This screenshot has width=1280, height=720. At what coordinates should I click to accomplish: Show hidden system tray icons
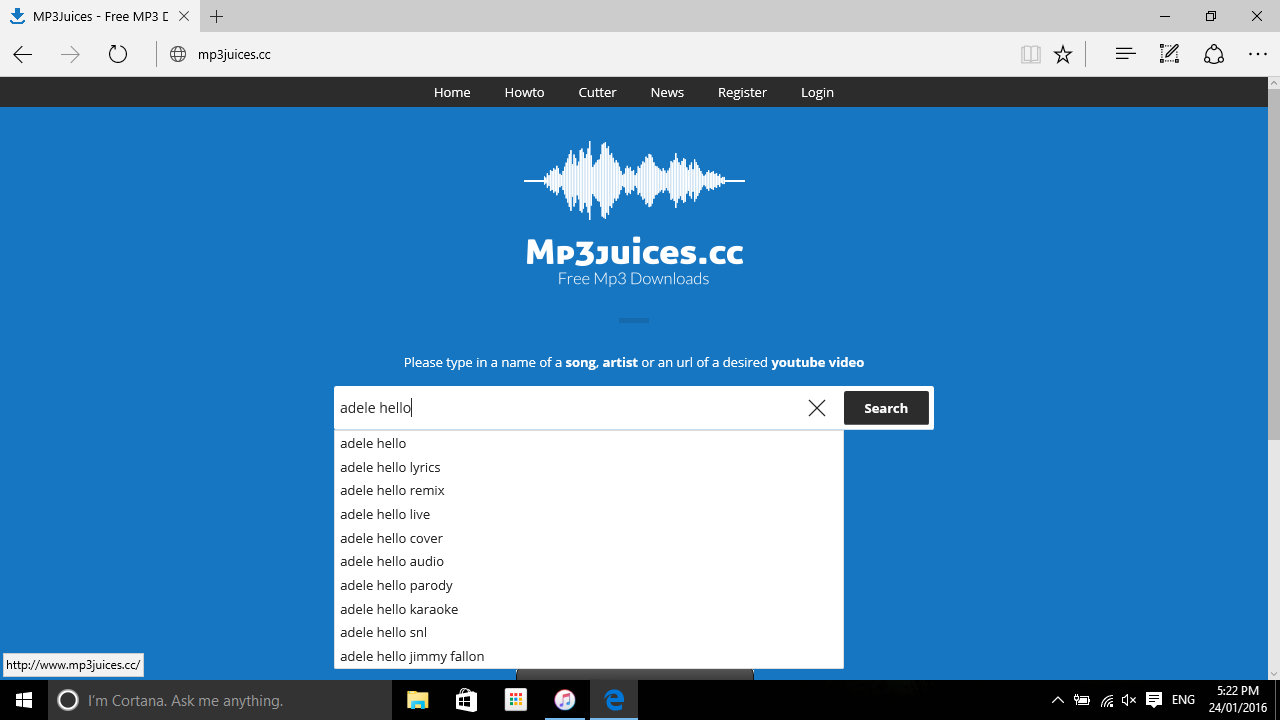coord(1058,700)
